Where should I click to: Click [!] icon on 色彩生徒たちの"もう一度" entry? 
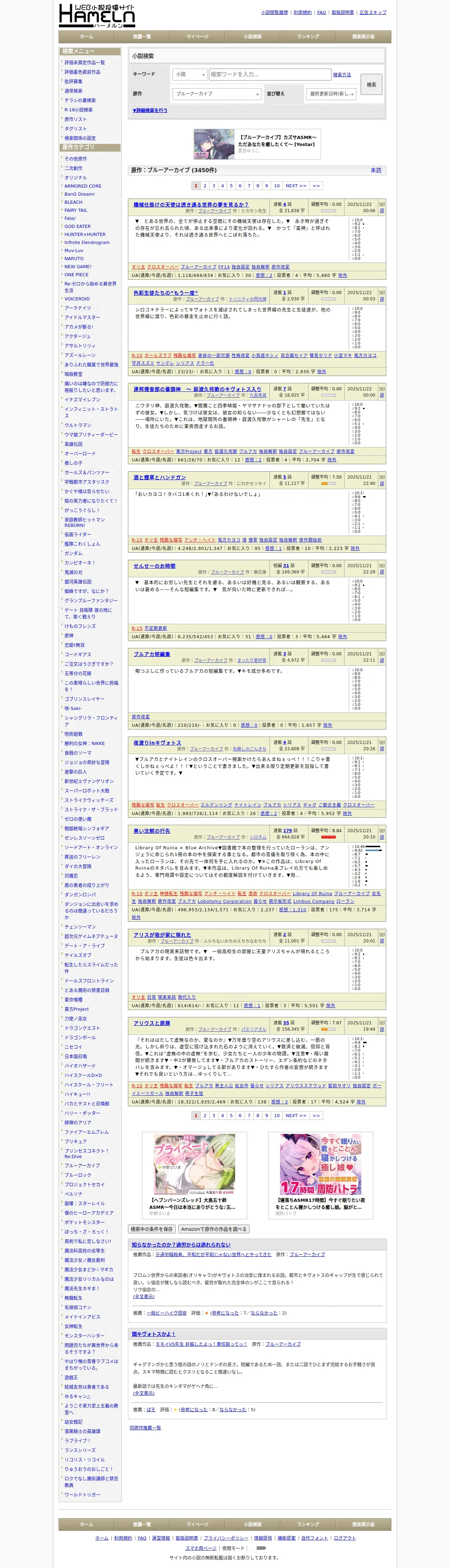pyautogui.click(x=382, y=293)
